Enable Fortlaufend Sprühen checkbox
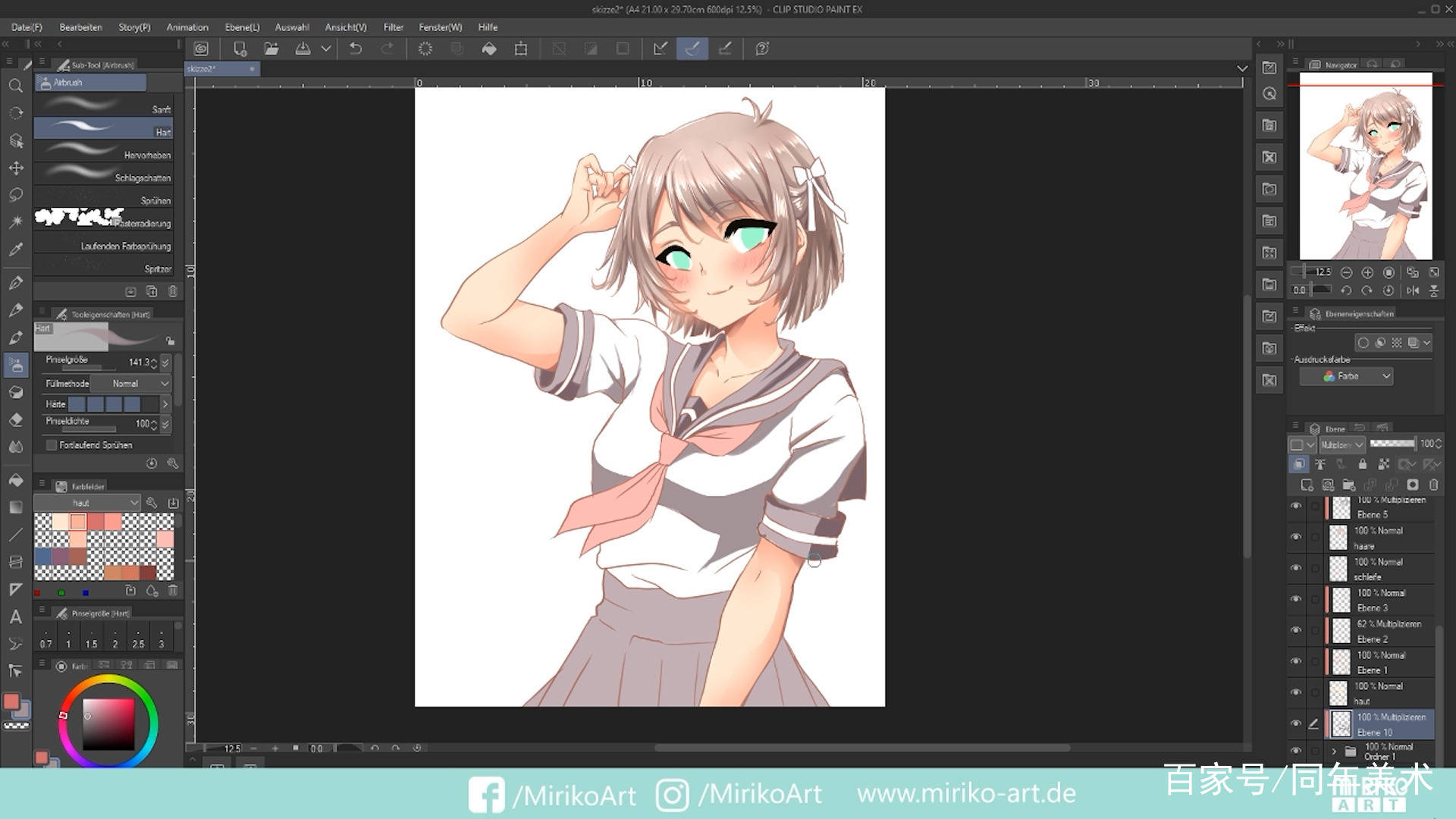The image size is (1456, 819). 52,445
